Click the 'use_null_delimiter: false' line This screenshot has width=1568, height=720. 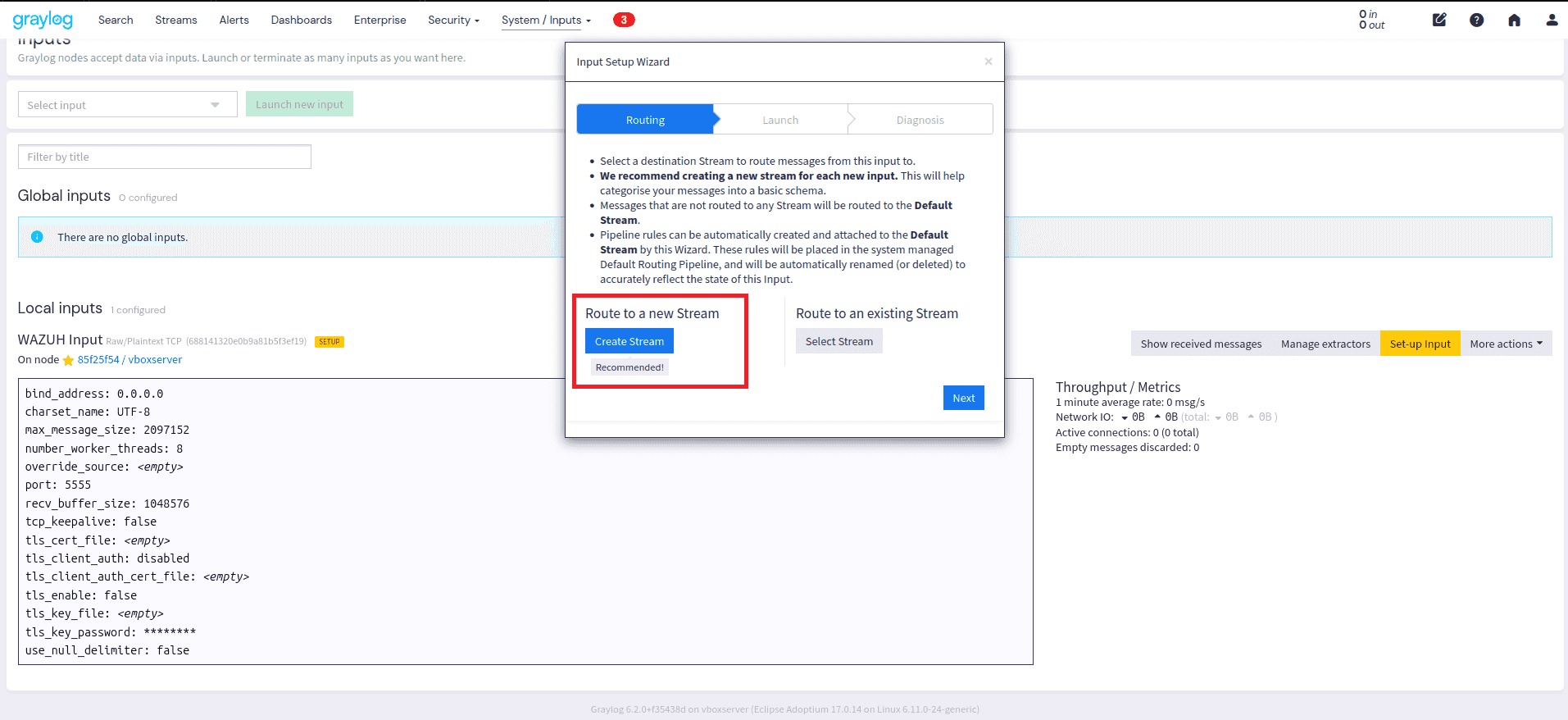(x=107, y=650)
